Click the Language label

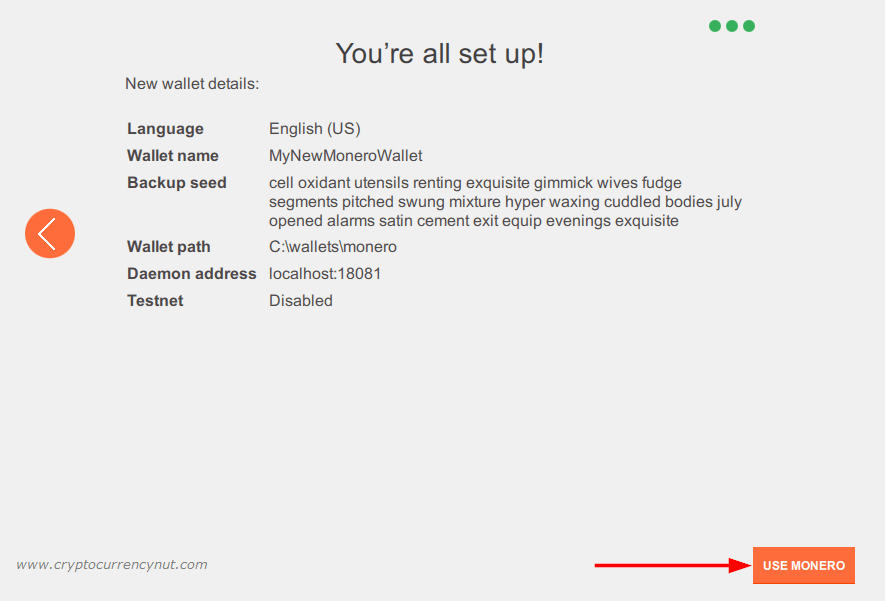click(165, 129)
